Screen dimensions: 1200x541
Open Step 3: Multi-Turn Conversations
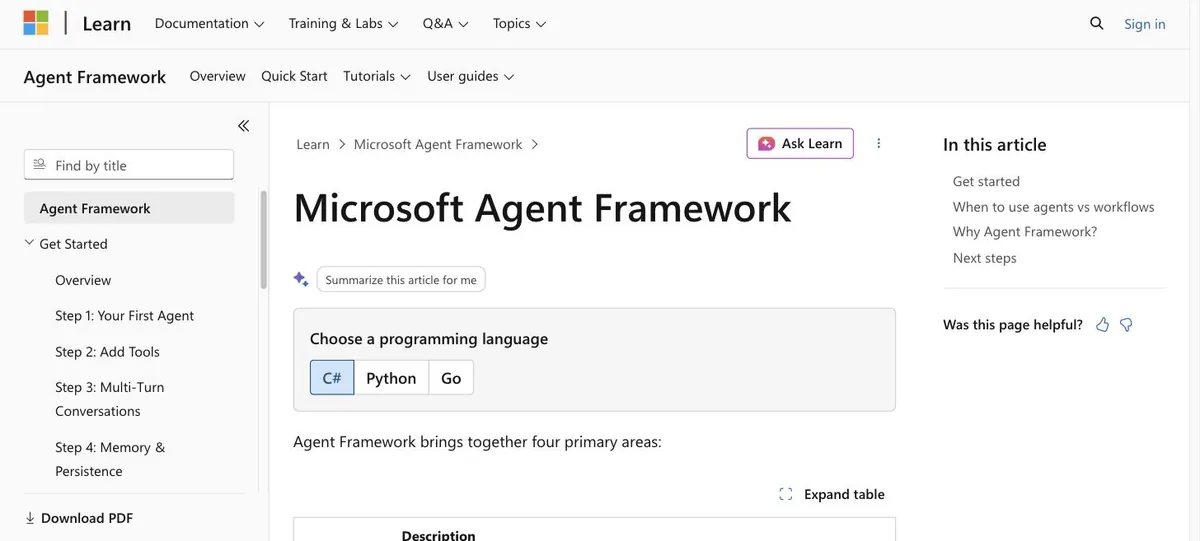[110, 399]
